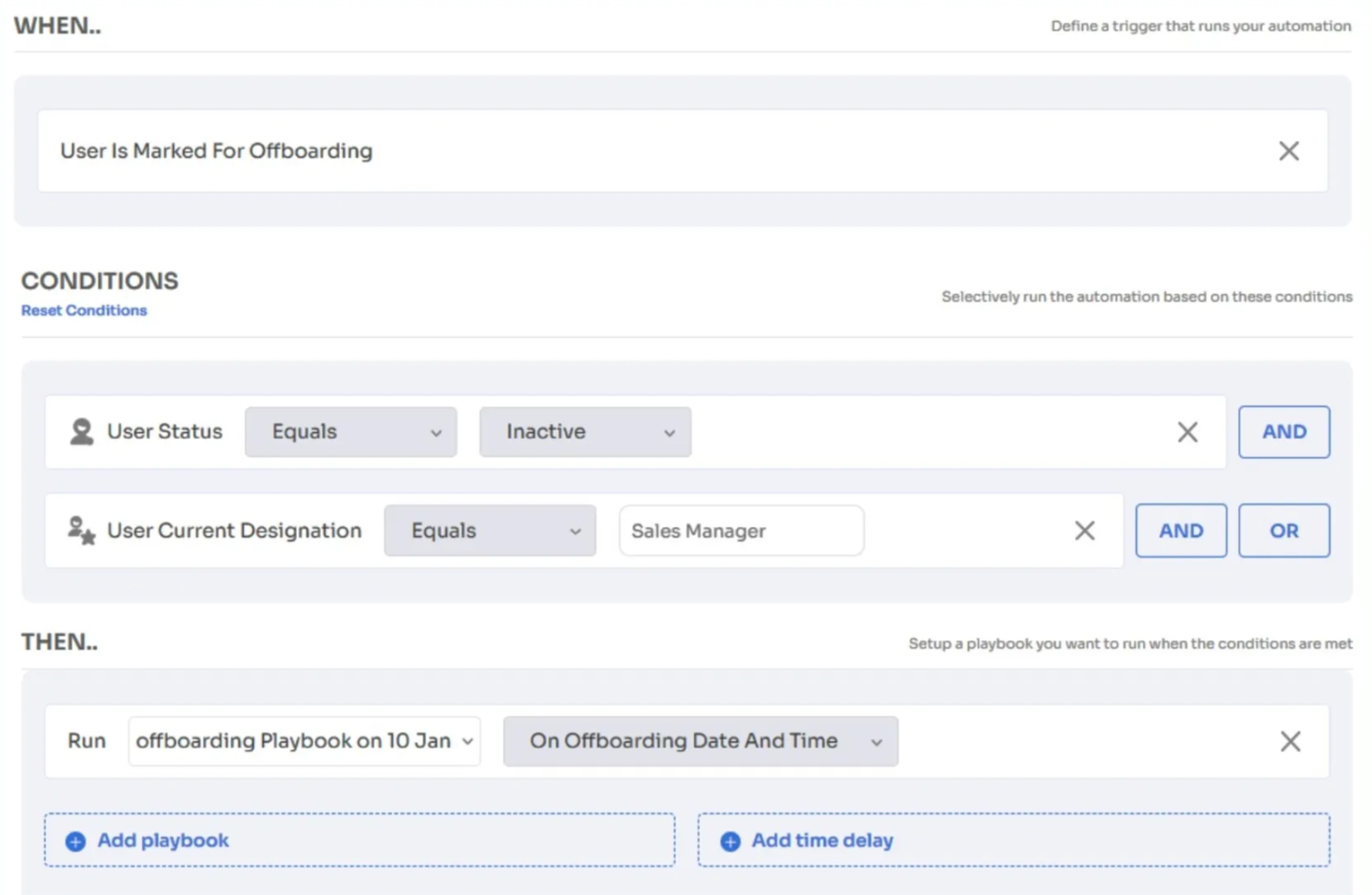Open the Equals operator dropdown for Designation

pos(490,530)
